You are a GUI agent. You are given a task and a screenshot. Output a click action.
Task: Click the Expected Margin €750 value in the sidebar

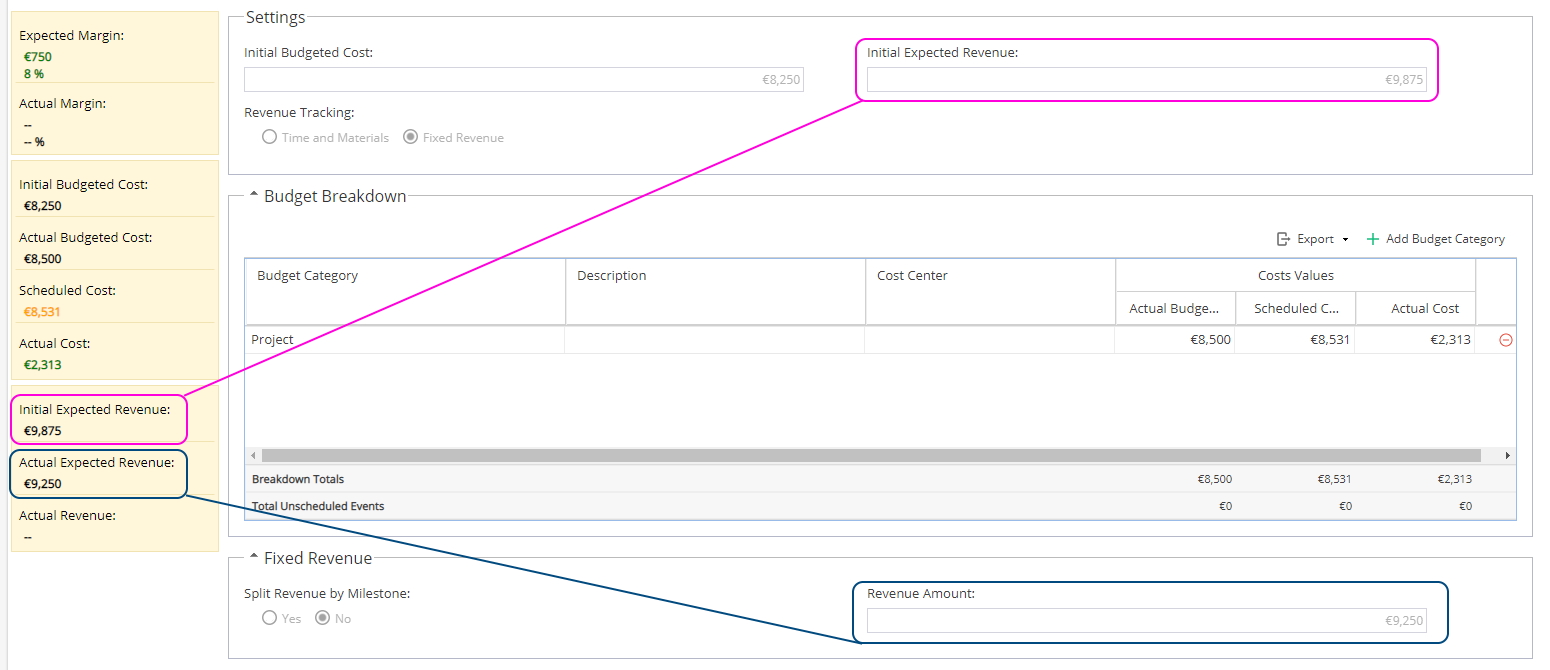(x=38, y=57)
